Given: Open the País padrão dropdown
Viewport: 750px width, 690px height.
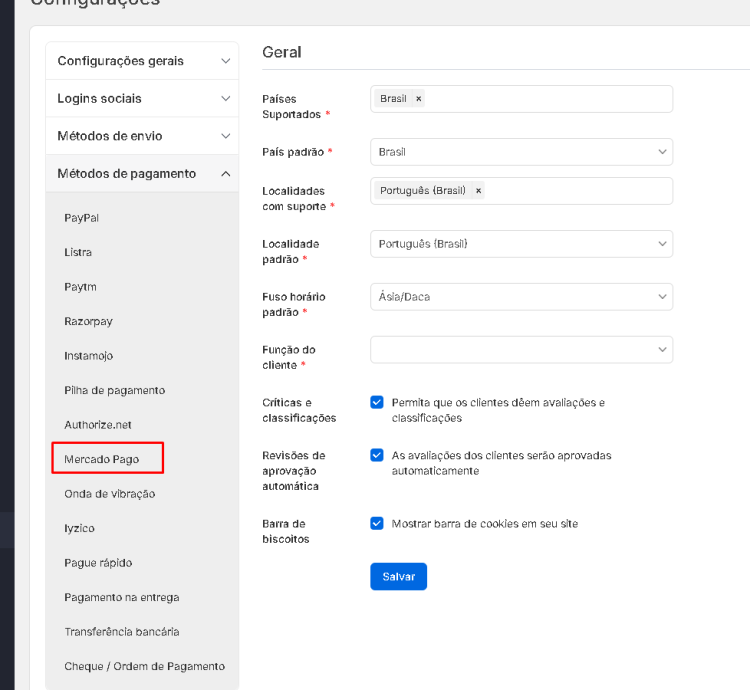Looking at the screenshot, I should click(520, 152).
